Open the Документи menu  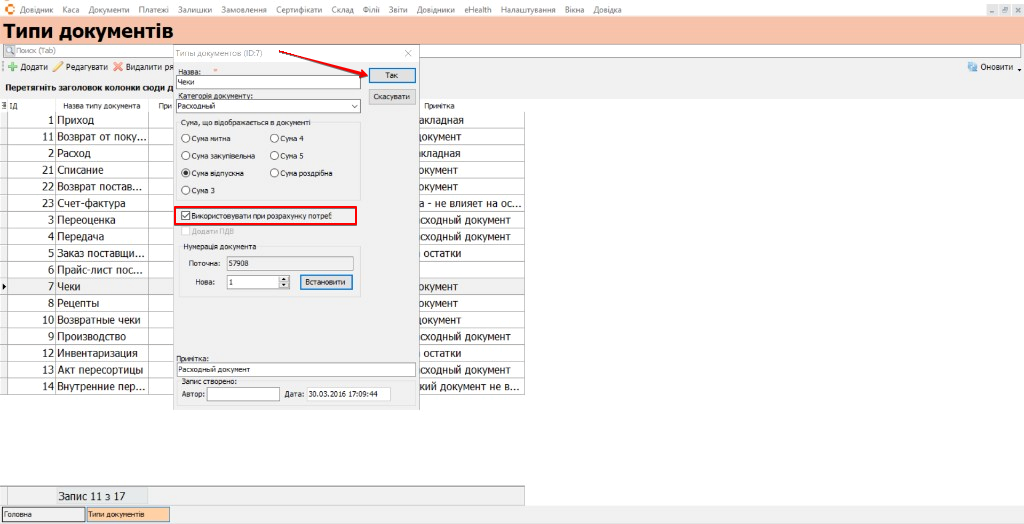pyautogui.click(x=109, y=10)
